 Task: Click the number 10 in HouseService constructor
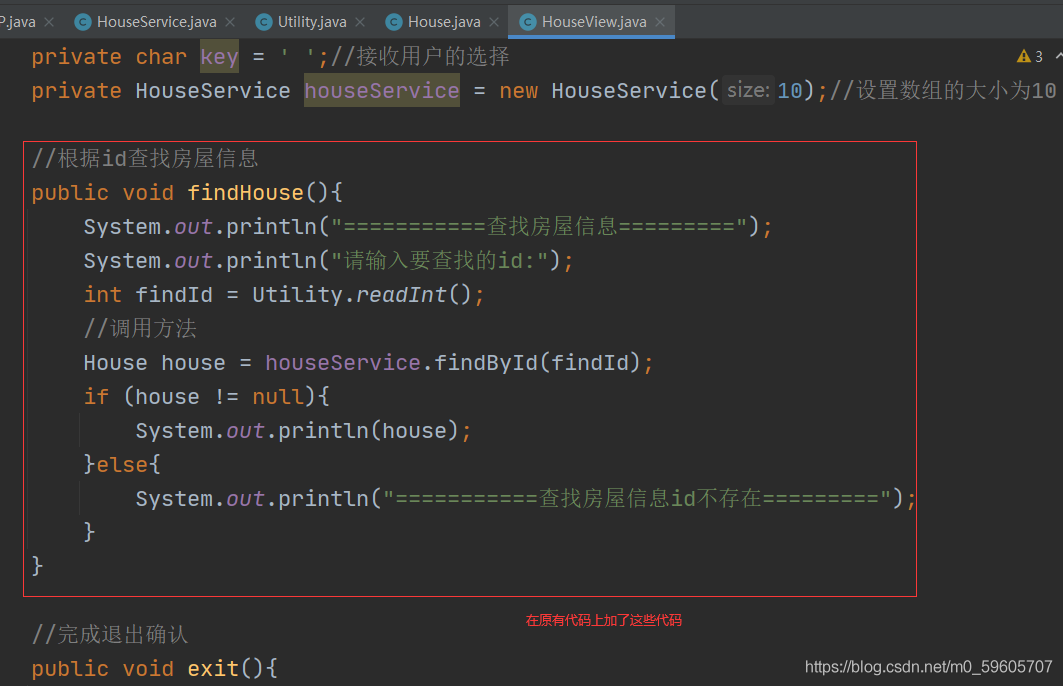(790, 90)
